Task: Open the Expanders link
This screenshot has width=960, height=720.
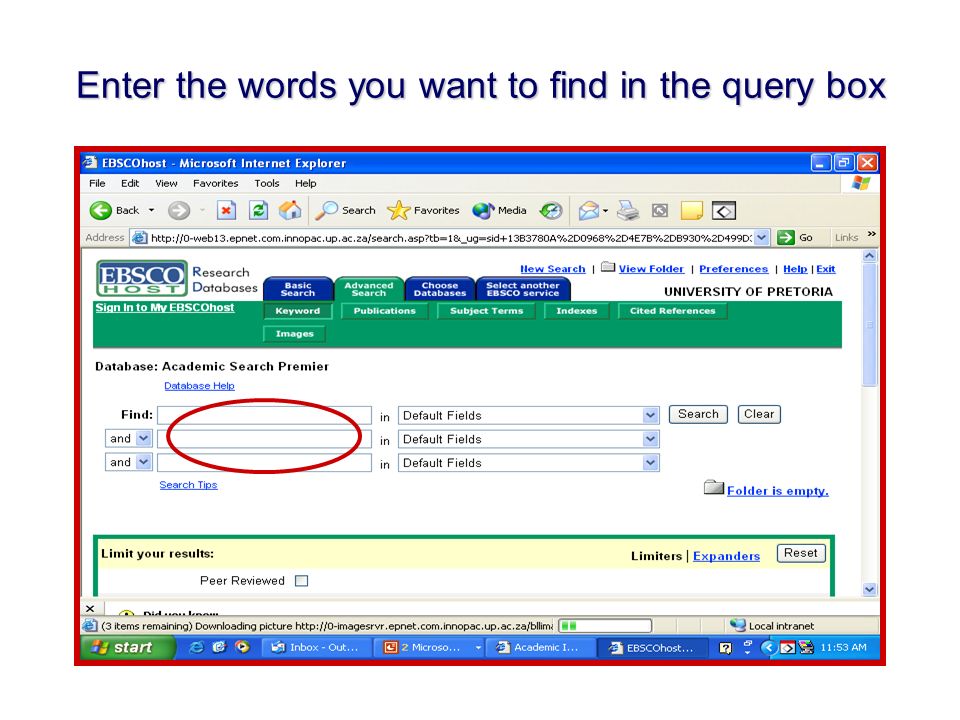Action: point(726,556)
